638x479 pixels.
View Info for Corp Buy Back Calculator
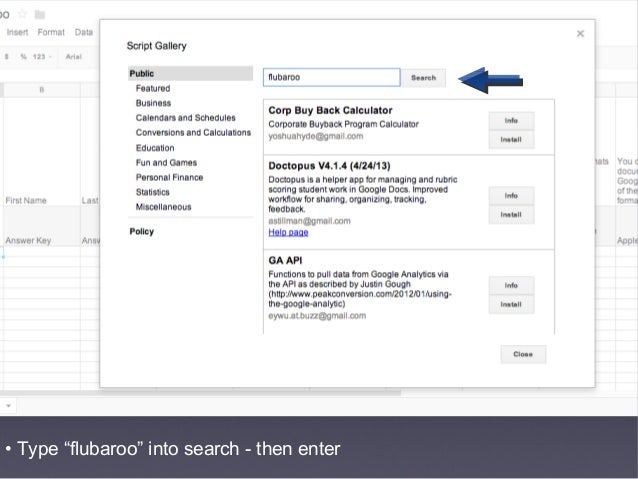(511, 120)
